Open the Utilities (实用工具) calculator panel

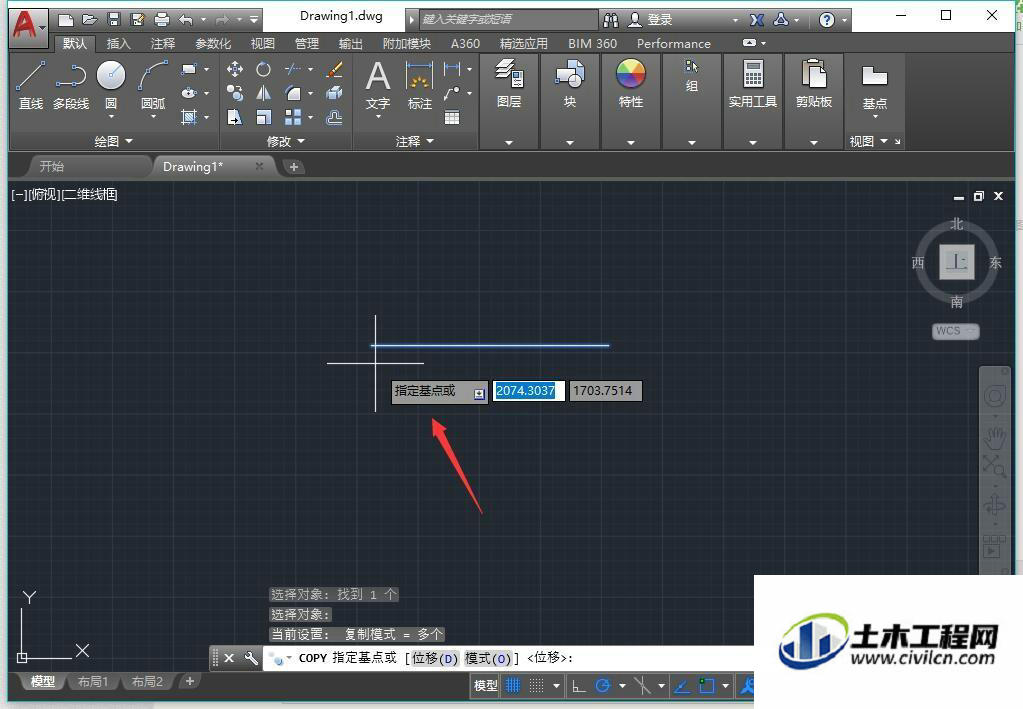tap(752, 82)
